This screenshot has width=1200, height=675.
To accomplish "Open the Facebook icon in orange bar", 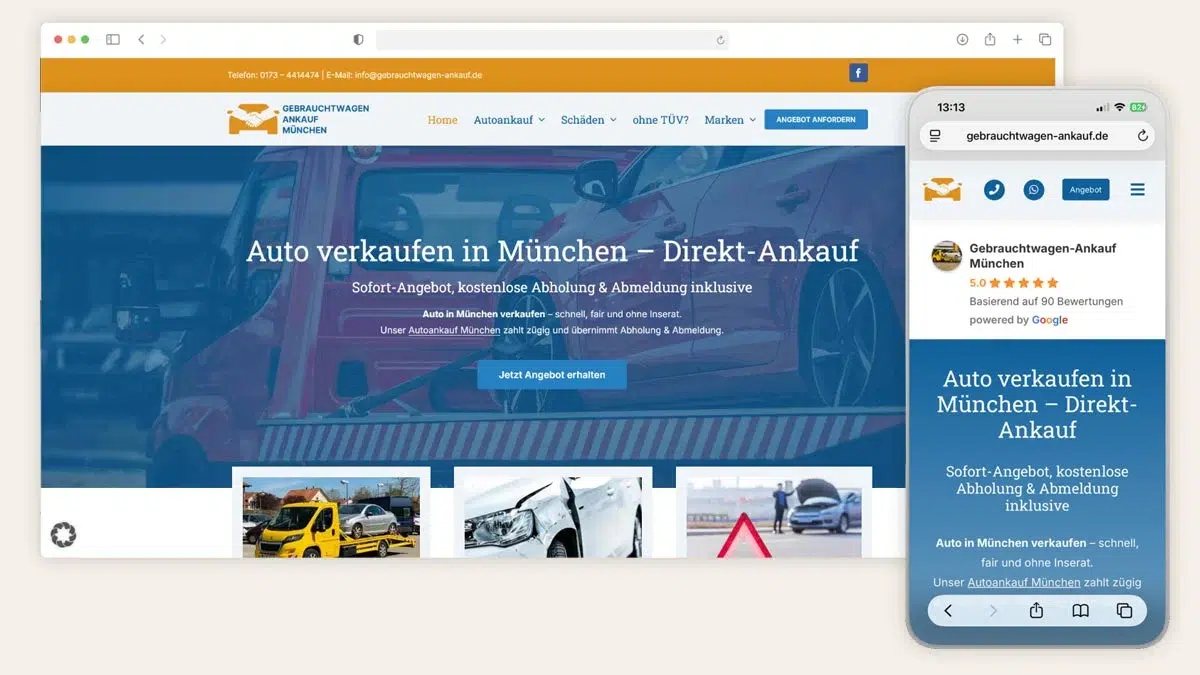I will point(858,73).
